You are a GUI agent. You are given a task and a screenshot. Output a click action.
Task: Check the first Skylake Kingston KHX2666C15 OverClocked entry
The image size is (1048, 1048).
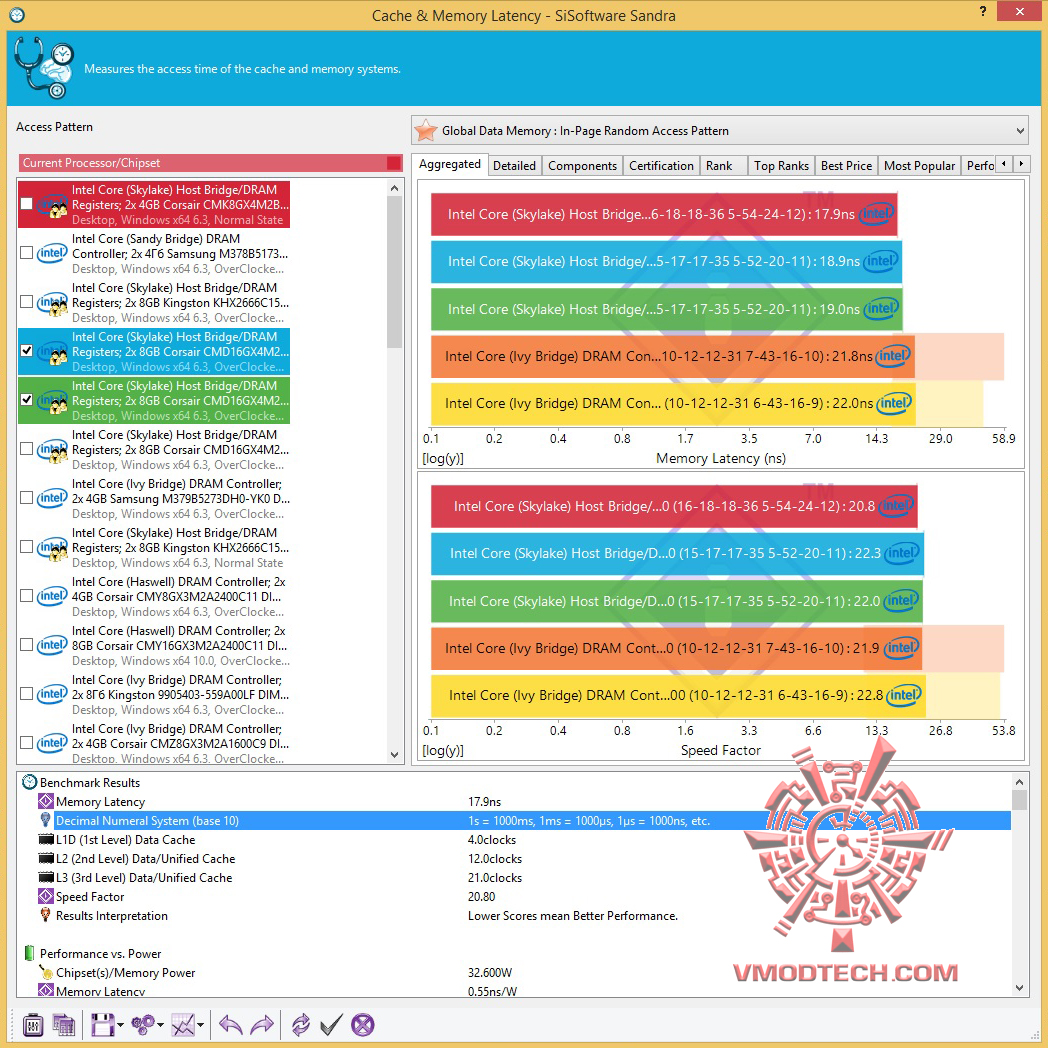(x=27, y=301)
